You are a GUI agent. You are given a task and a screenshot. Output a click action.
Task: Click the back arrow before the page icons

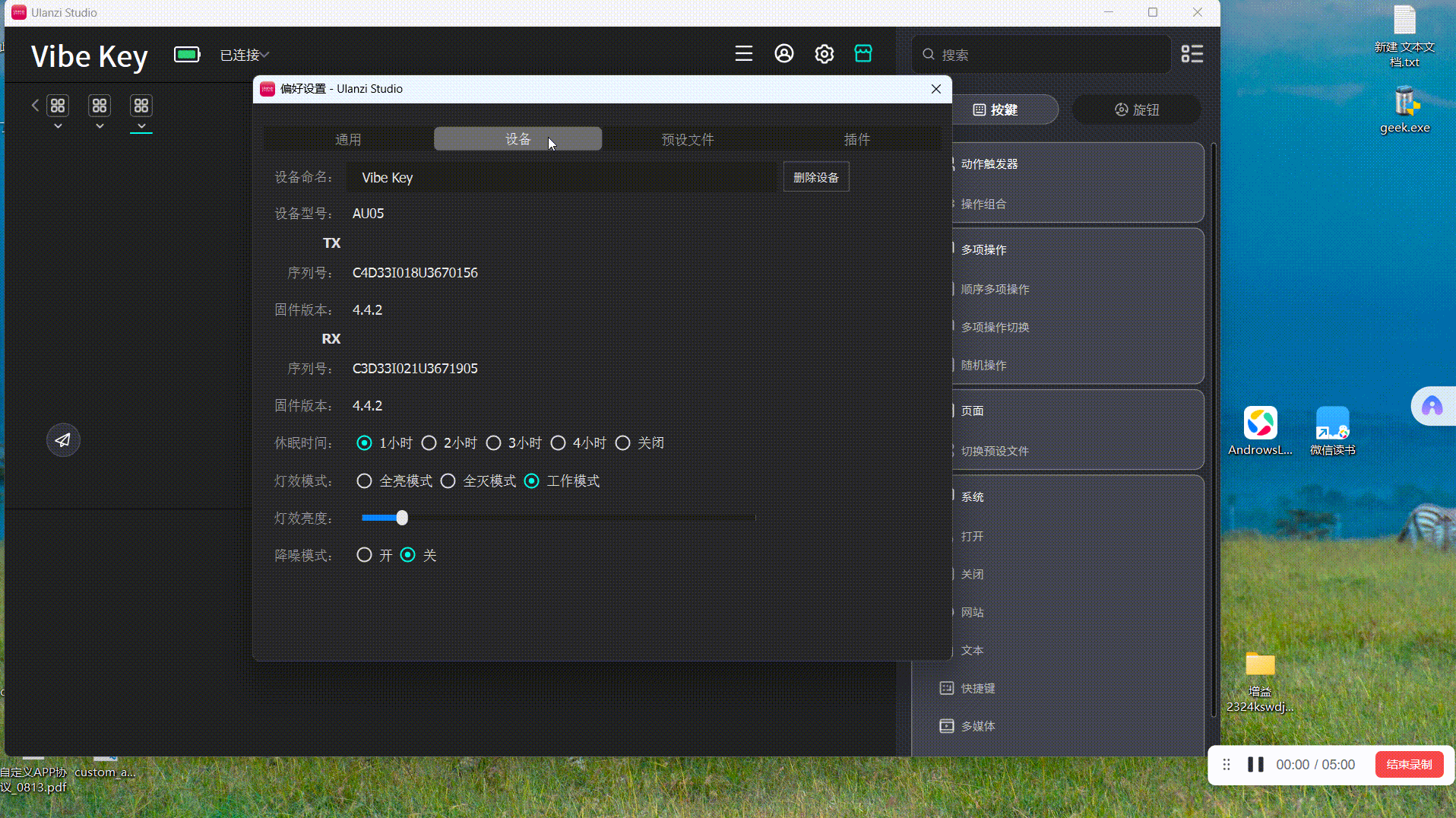pyautogui.click(x=35, y=105)
